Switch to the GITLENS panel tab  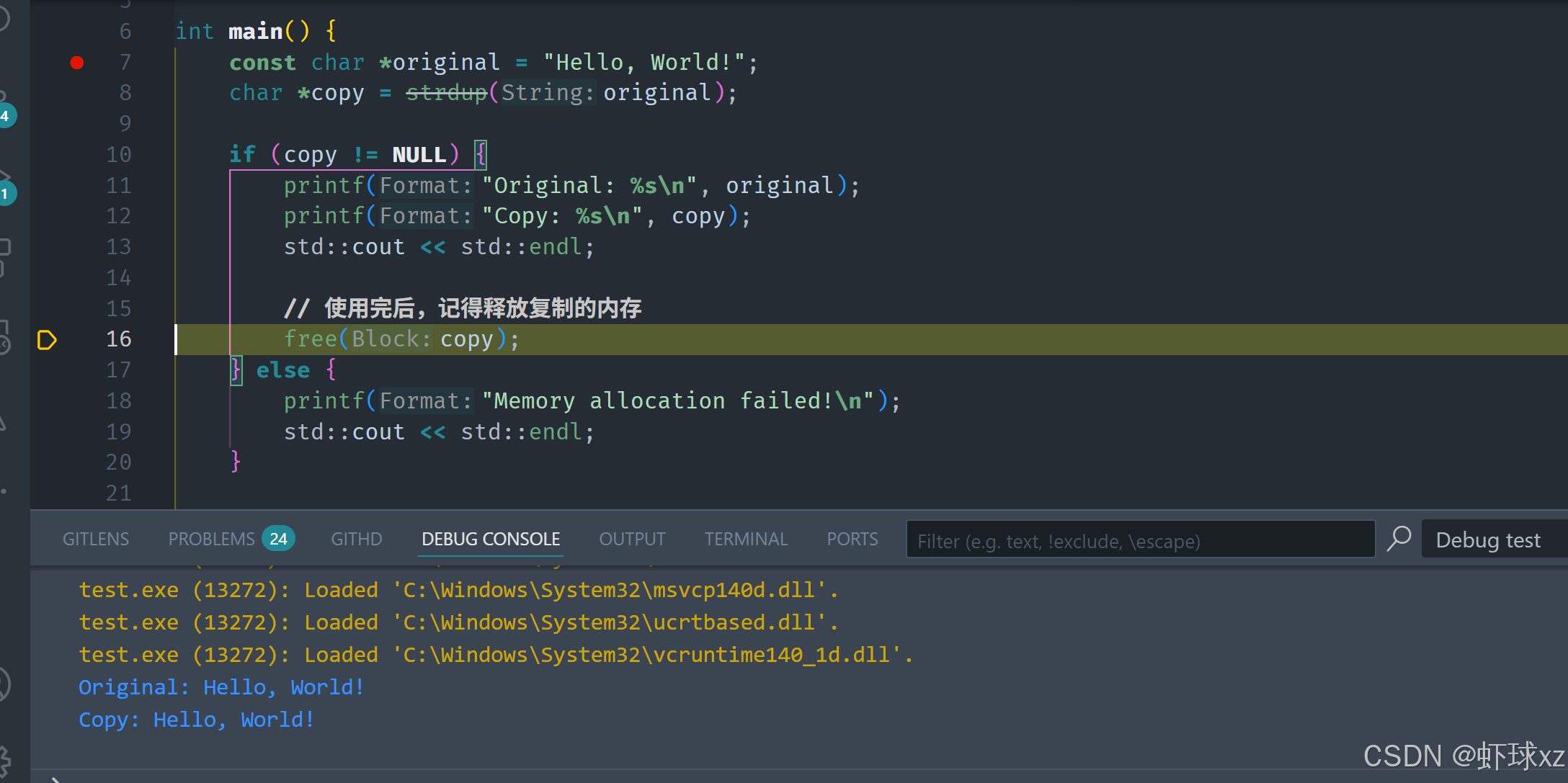[x=96, y=539]
